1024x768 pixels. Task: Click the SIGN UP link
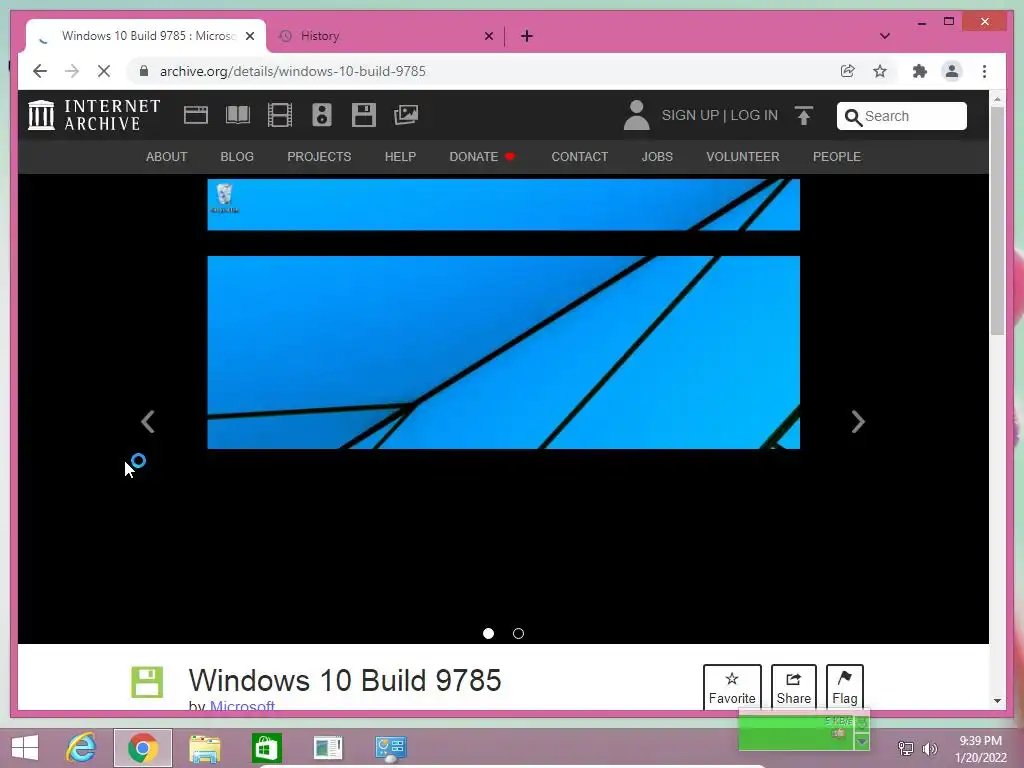(690, 115)
